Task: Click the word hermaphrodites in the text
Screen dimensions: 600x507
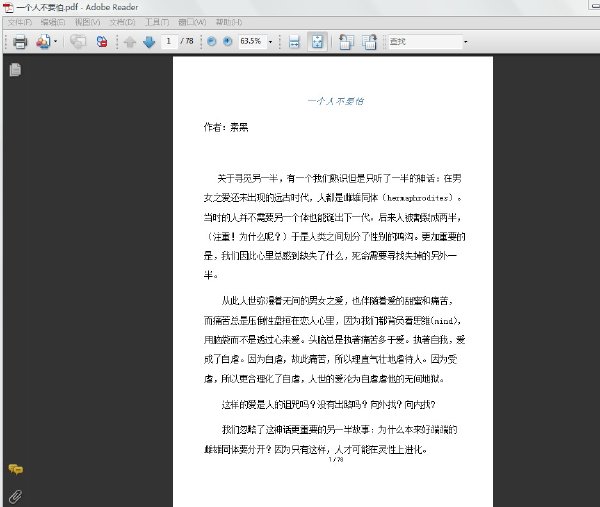Action: click(417, 198)
